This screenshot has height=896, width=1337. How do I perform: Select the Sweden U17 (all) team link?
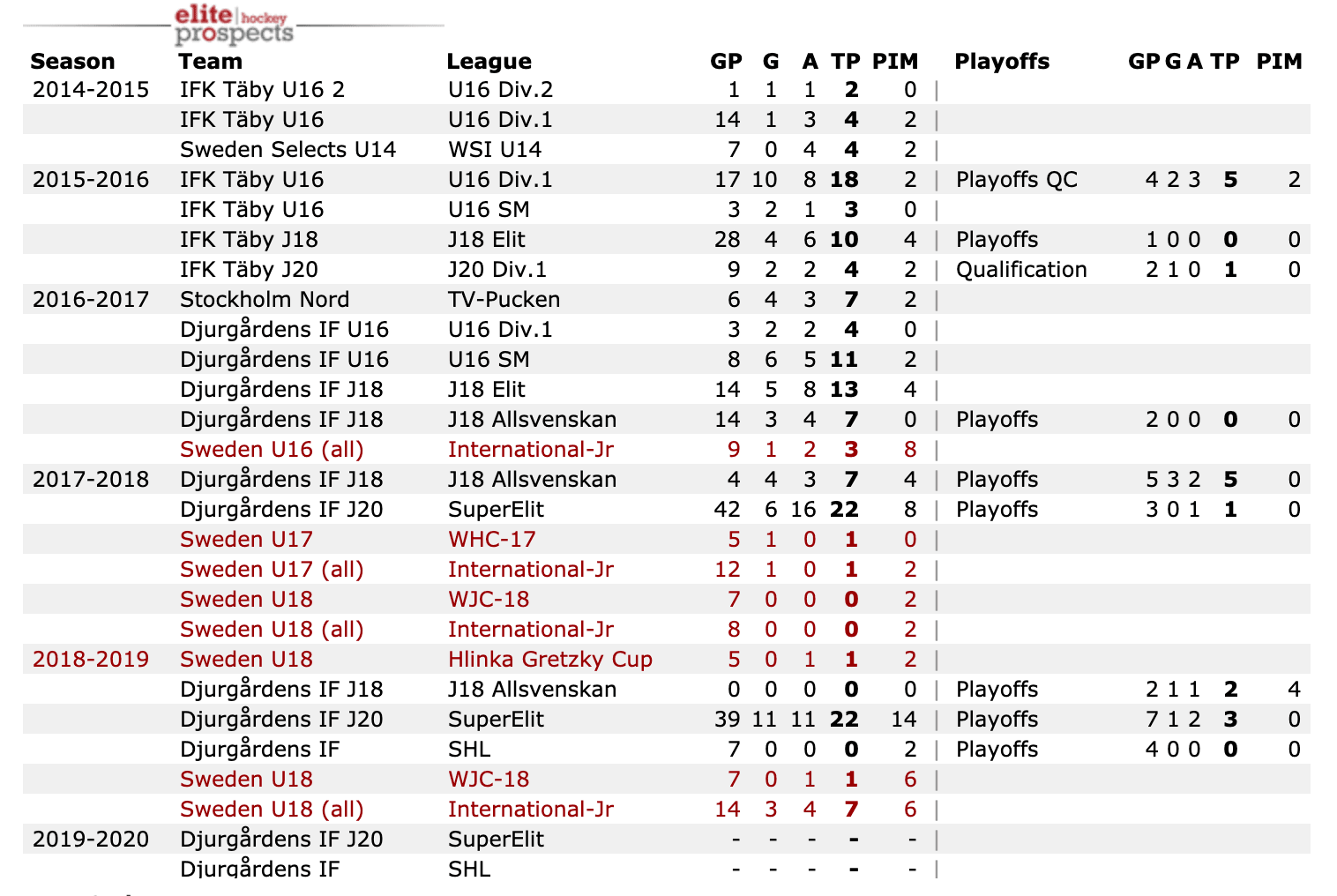click(272, 570)
